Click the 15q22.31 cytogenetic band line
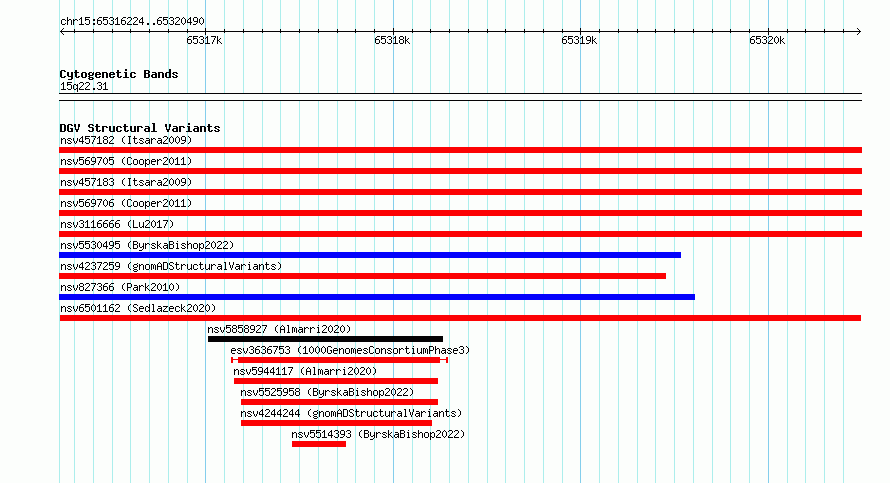The width and height of the screenshot is (890, 483). pos(460,97)
